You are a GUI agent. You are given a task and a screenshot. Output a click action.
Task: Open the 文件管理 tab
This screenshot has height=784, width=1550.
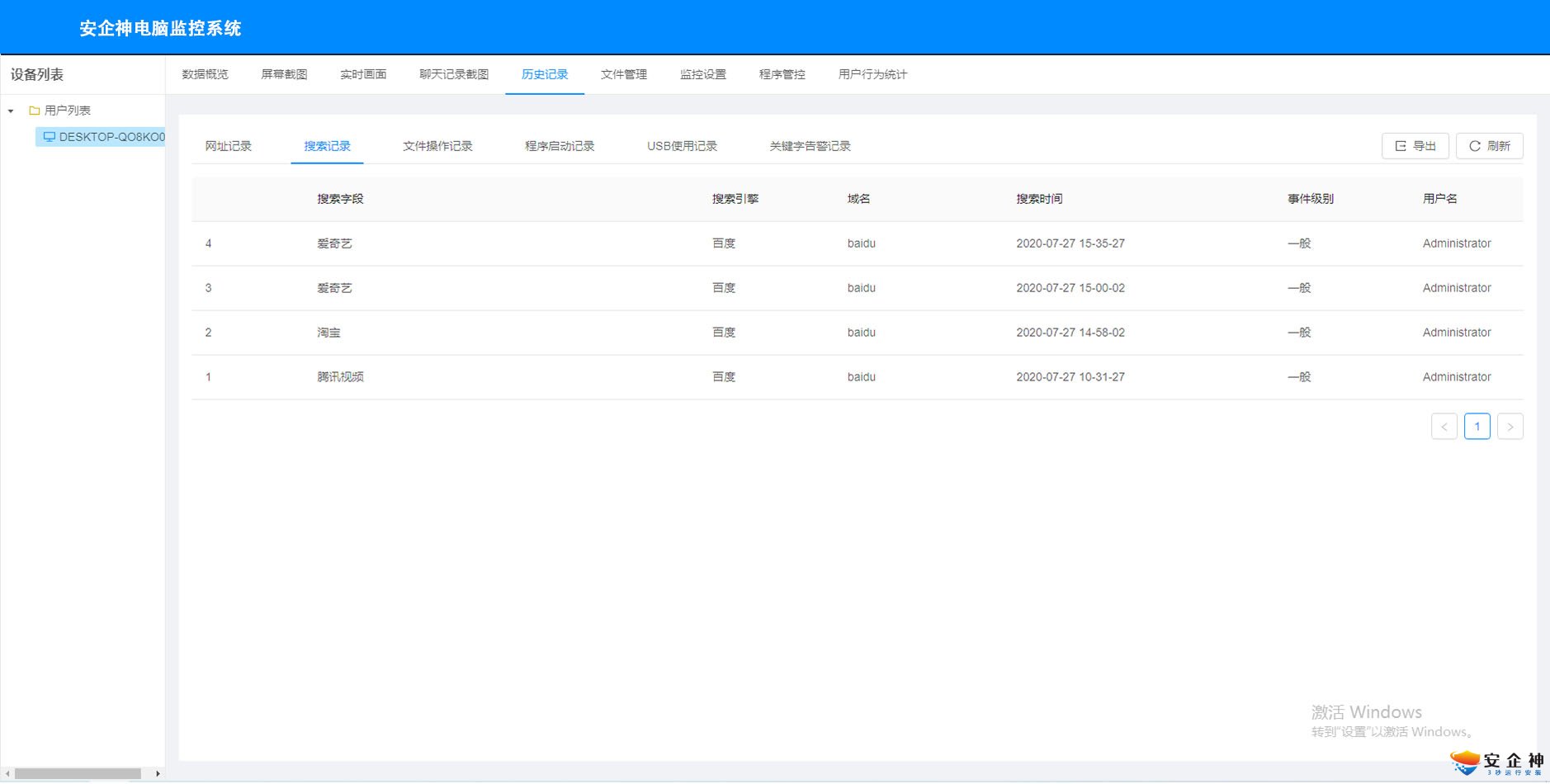624,74
